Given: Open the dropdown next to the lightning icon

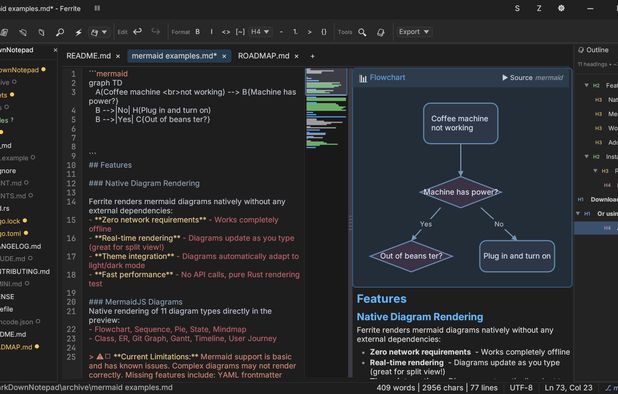Looking at the screenshot, I should point(99,32).
